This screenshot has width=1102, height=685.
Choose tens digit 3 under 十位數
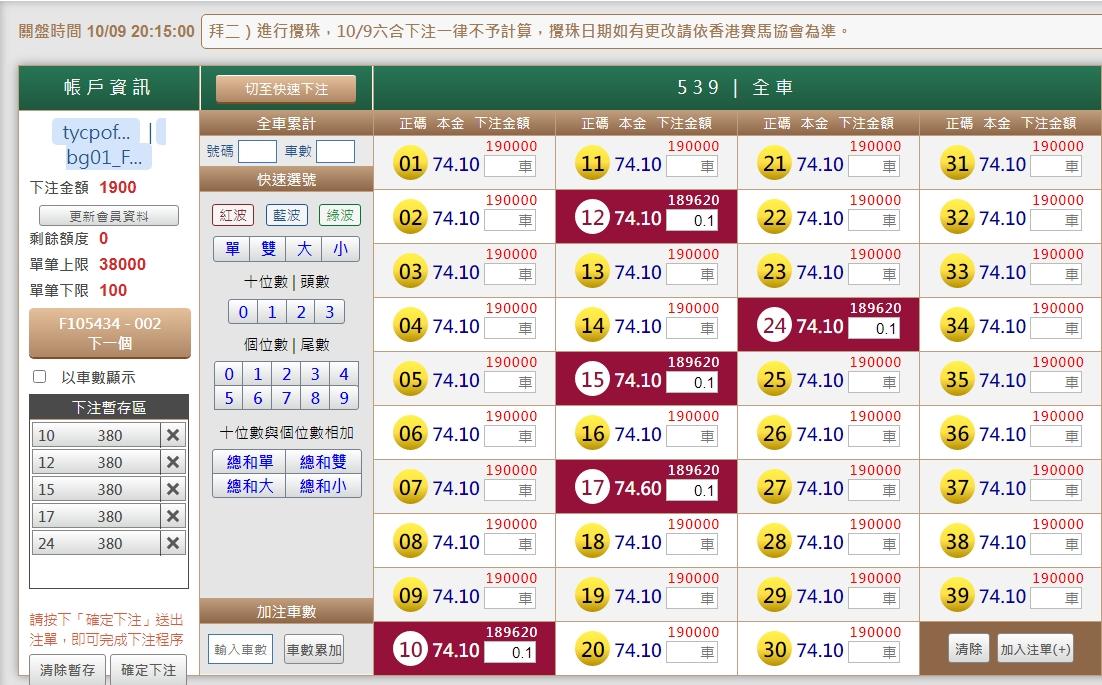pos(330,312)
